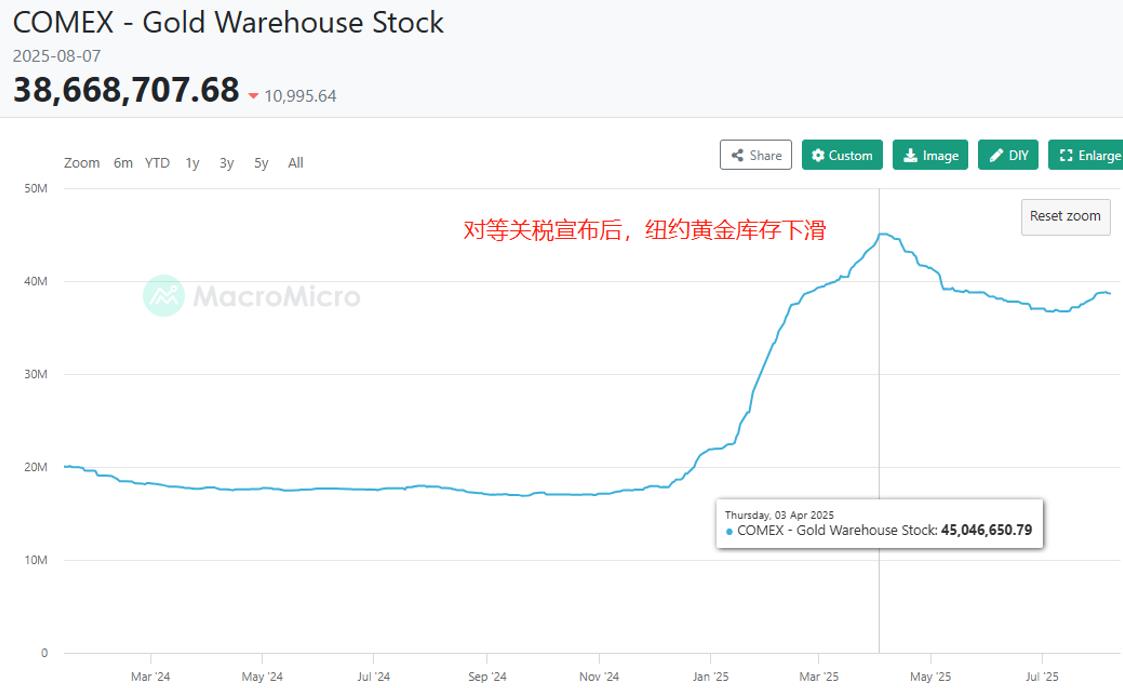Click the 38,668,707.68 current value
Viewport: 1123px width, 688px height.
click(126, 90)
